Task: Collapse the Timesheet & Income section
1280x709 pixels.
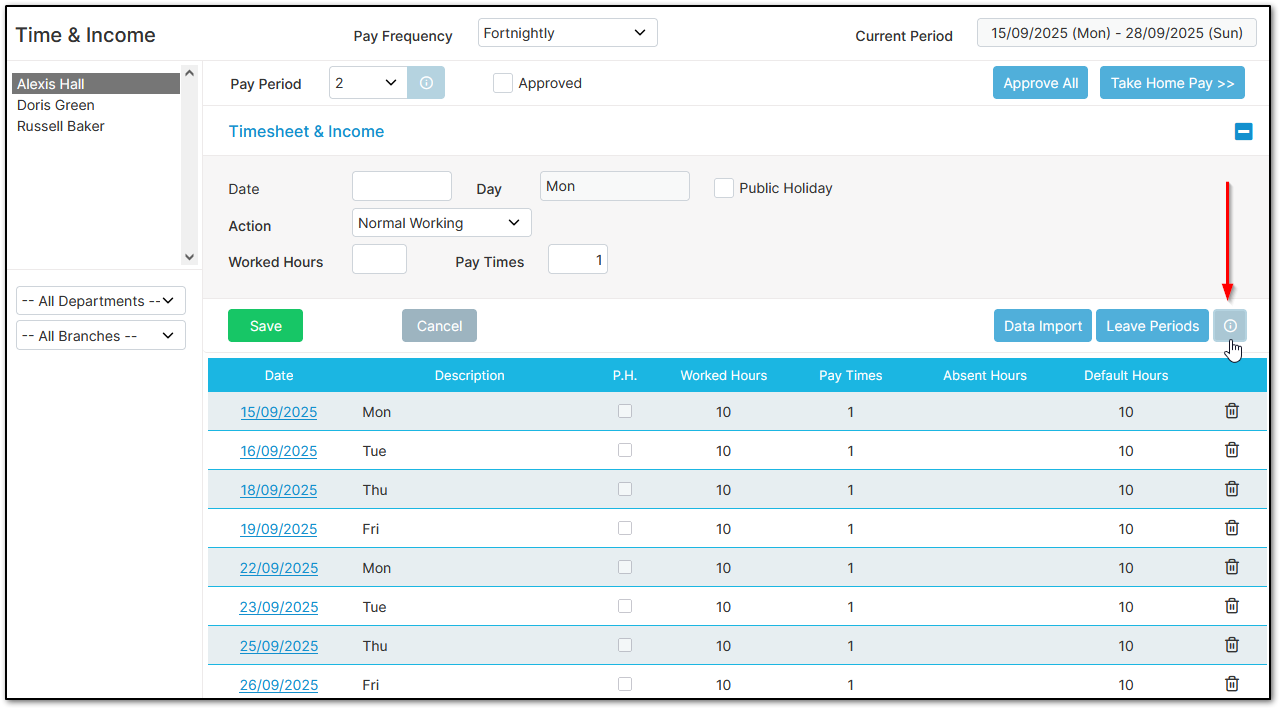Action: tap(1243, 131)
